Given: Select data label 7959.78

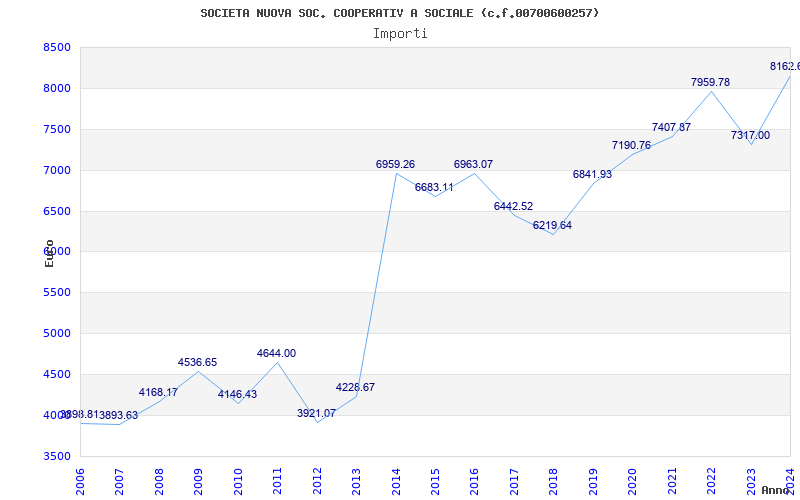Looking at the screenshot, I should (x=711, y=82).
